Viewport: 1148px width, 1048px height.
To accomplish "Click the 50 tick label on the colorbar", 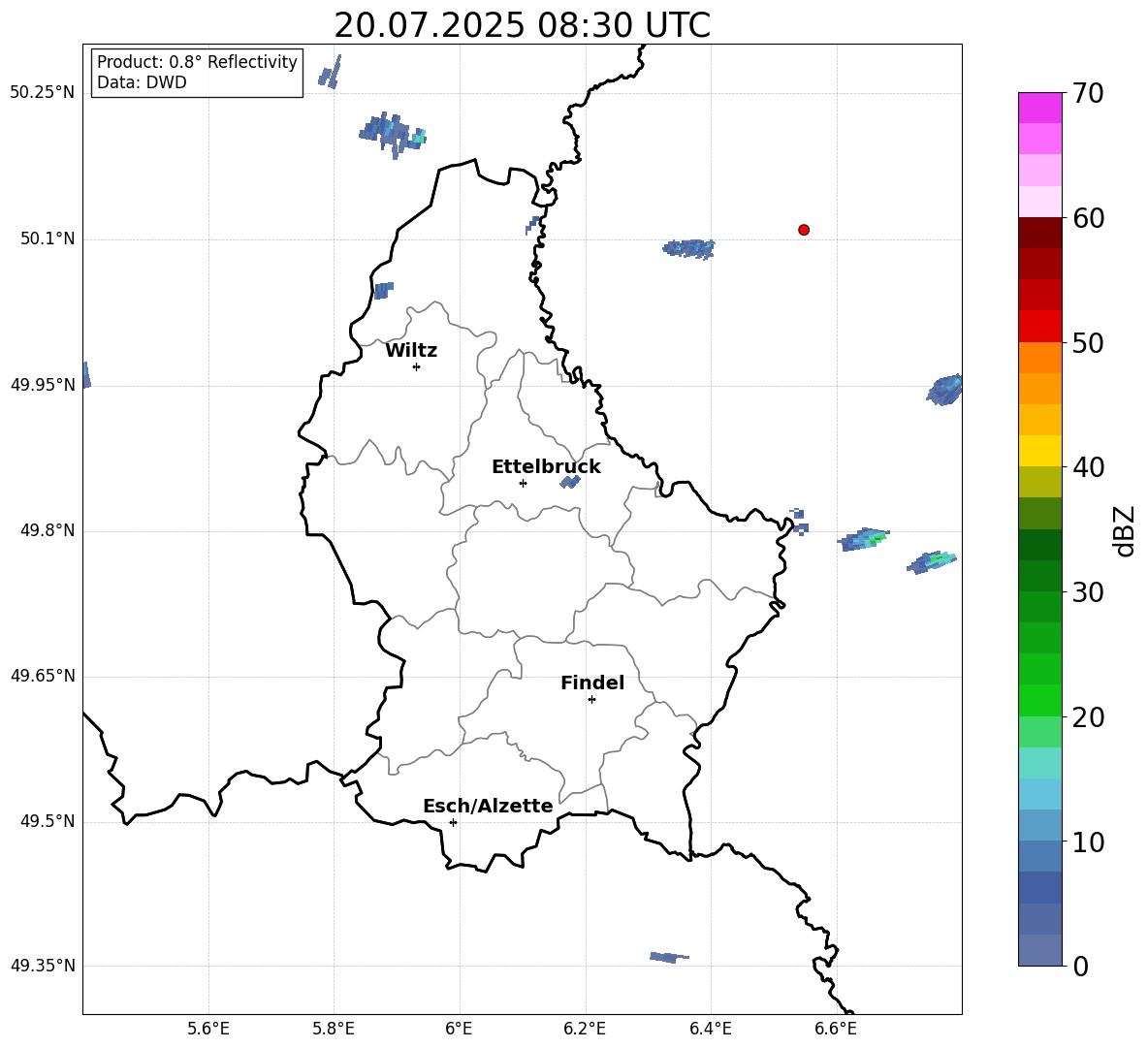I will 1088,342.
